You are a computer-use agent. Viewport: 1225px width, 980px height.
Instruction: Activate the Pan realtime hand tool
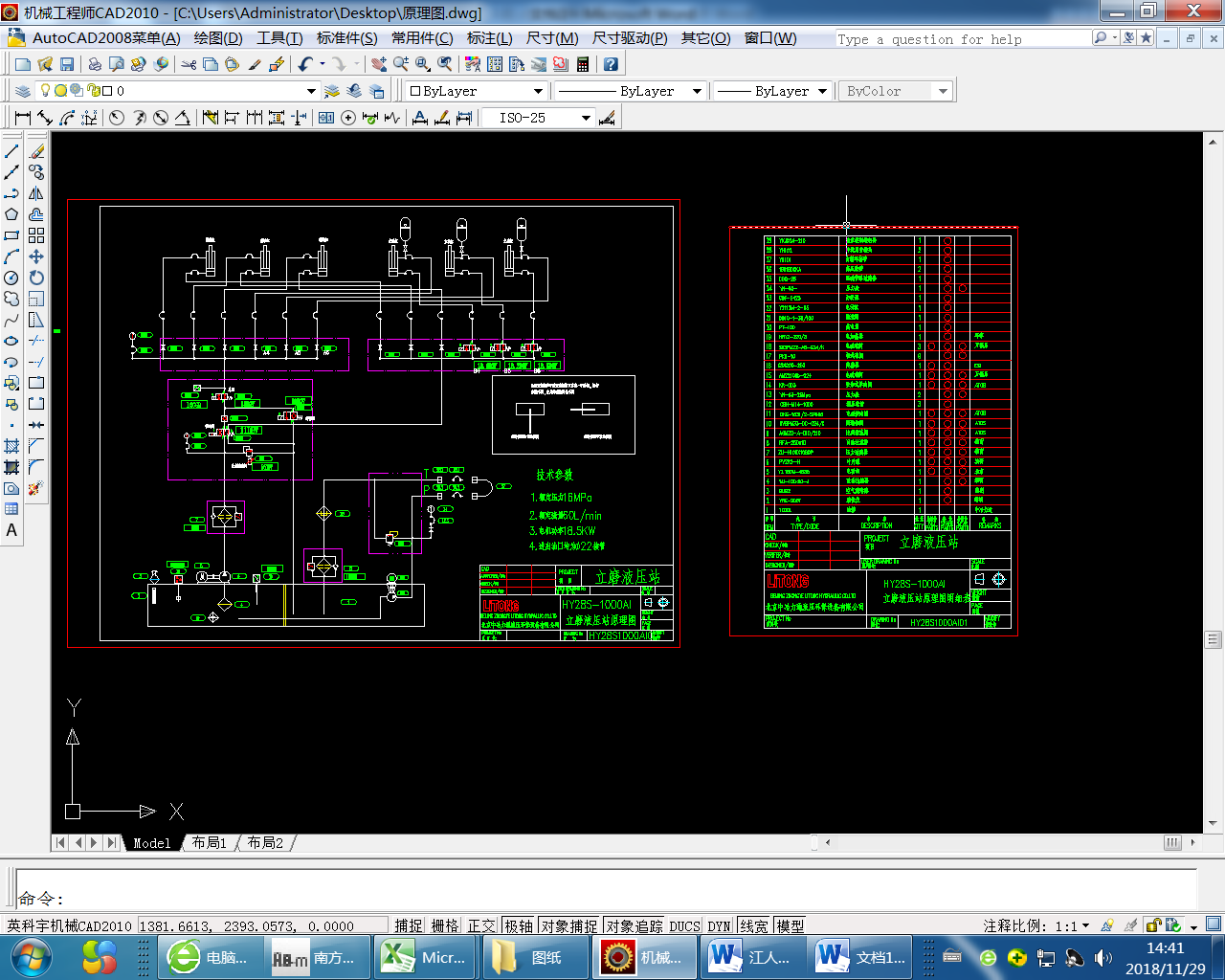click(x=379, y=64)
